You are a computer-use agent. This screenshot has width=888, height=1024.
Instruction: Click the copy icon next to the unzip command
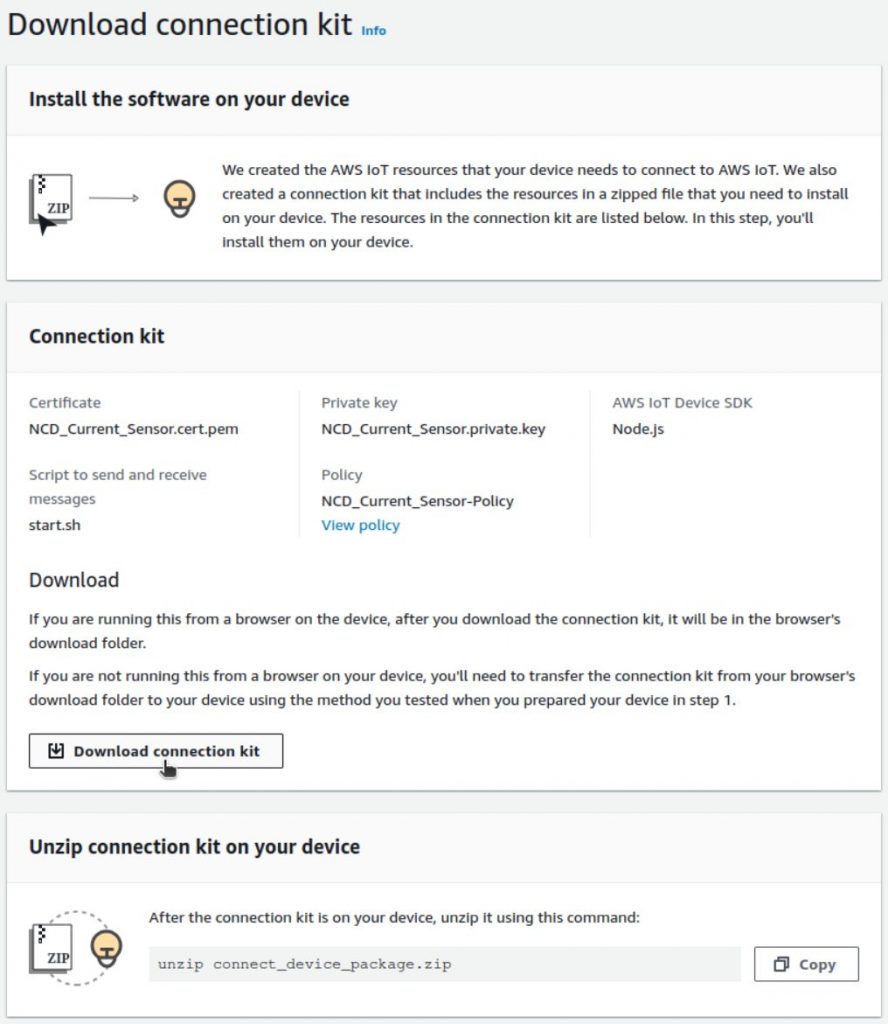782,964
